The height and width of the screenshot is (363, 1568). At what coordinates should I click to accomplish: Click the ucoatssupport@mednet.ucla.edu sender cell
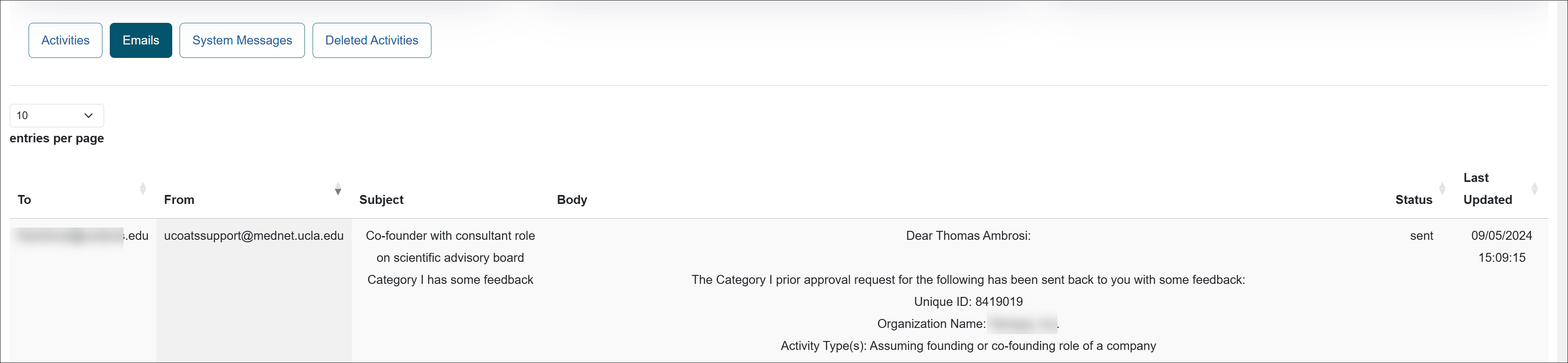(254, 236)
